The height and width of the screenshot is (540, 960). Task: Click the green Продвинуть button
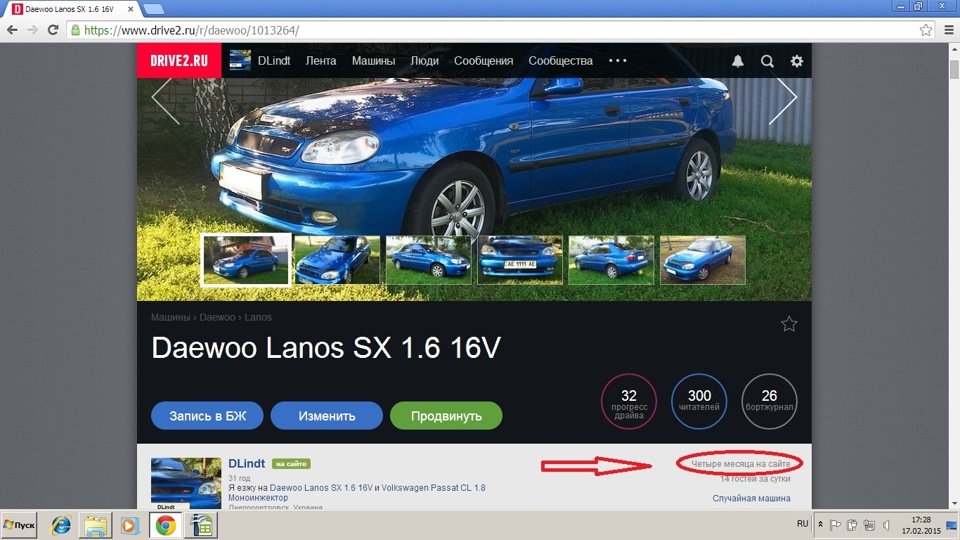coord(446,416)
